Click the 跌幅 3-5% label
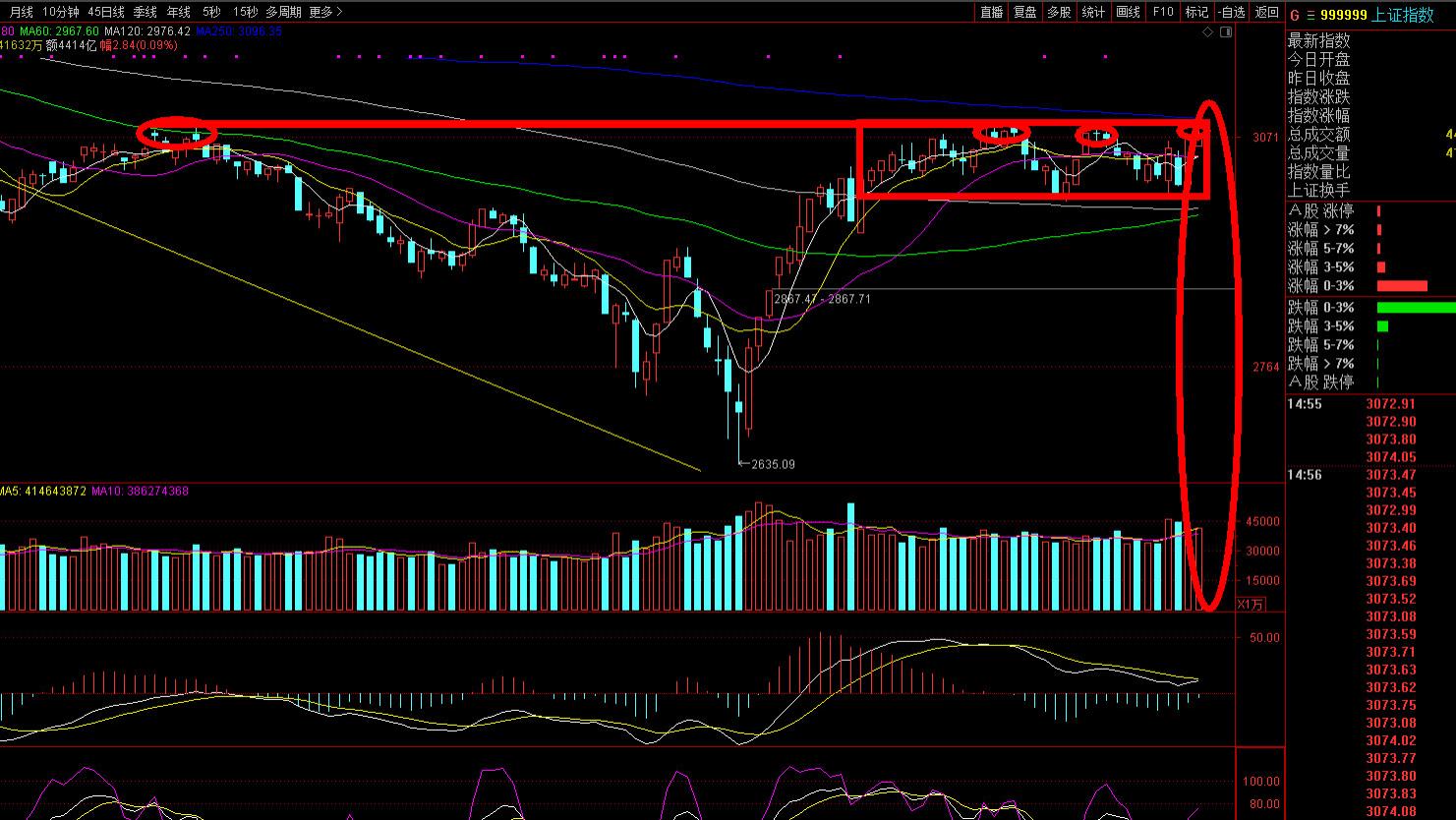 [1321, 325]
